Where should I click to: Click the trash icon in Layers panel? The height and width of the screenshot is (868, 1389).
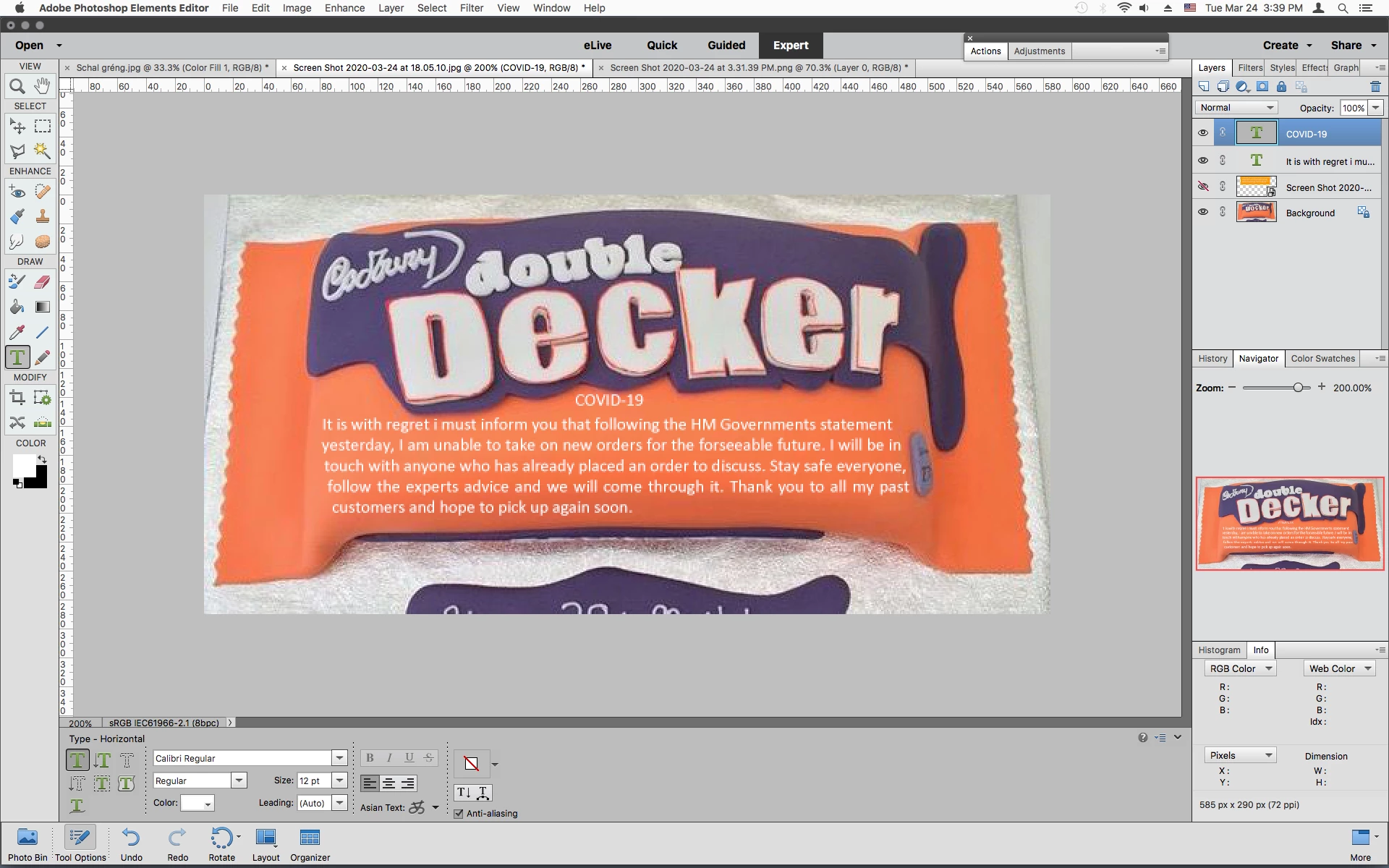point(1375,87)
